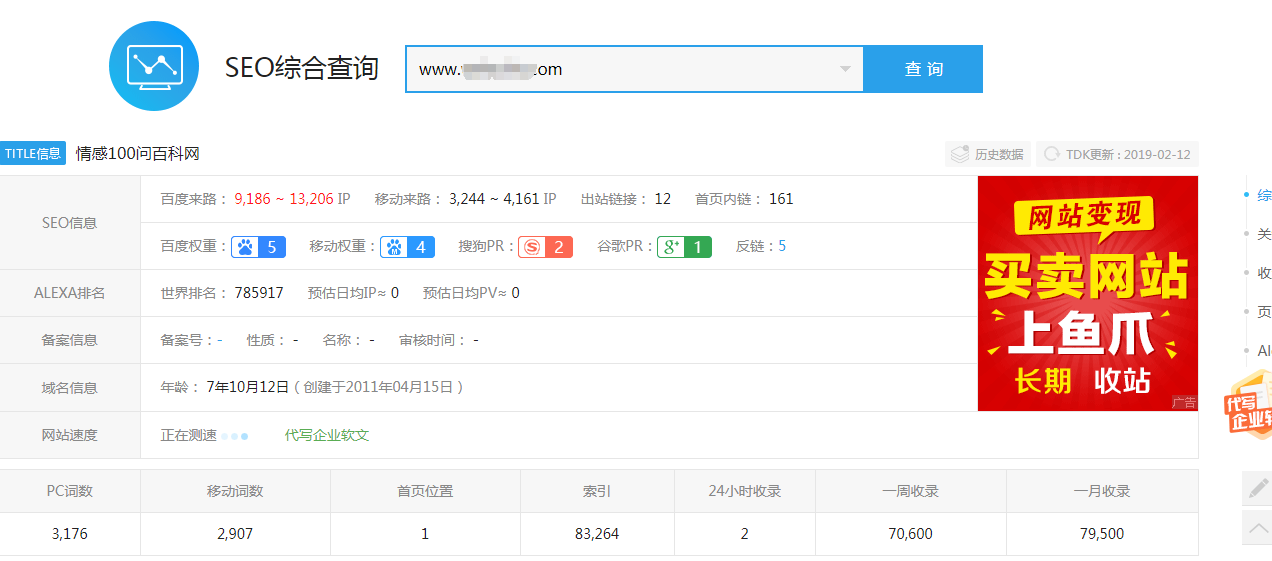
Task: Click the 代写企业软文 floating badge icon
Action: tap(1247, 406)
